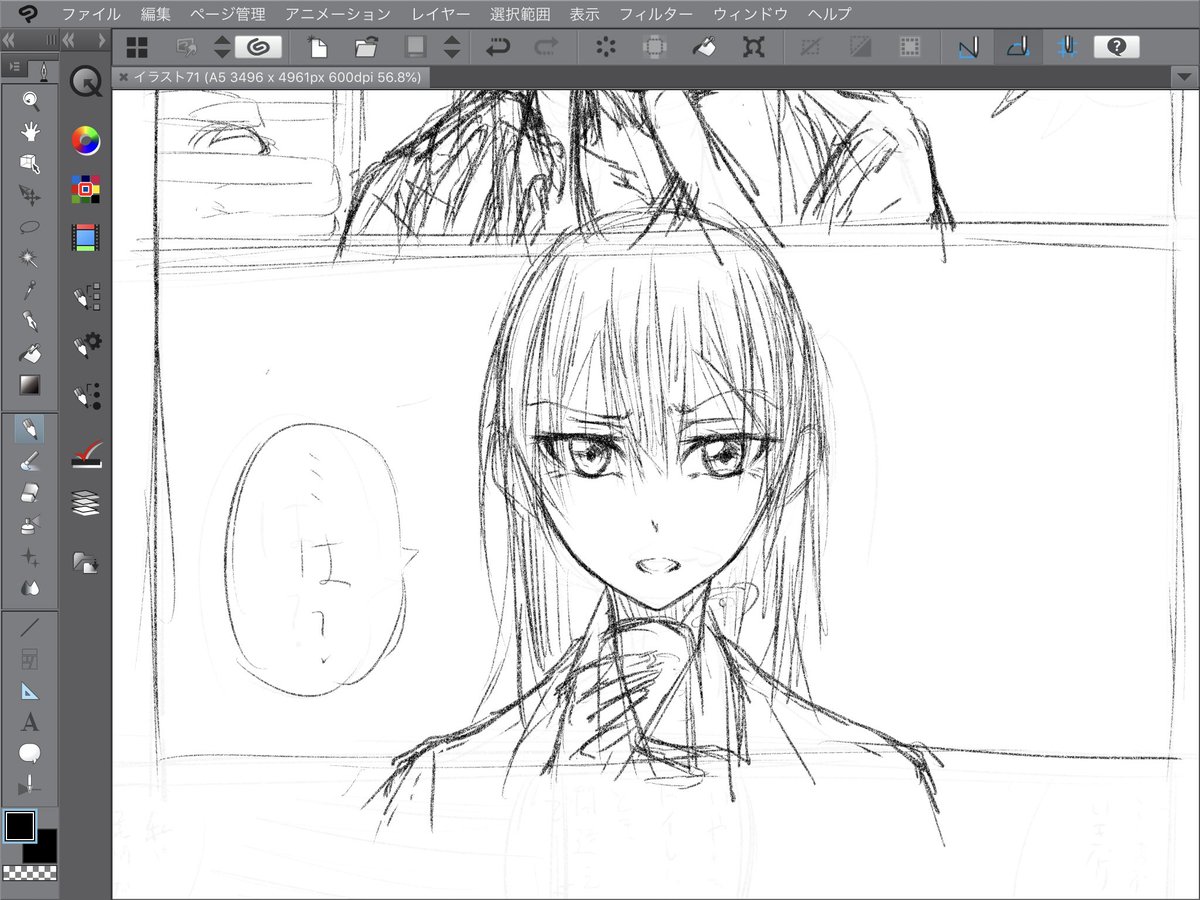The image size is (1200, 900).
Task: Open the Color Set palette
Action: click(86, 189)
